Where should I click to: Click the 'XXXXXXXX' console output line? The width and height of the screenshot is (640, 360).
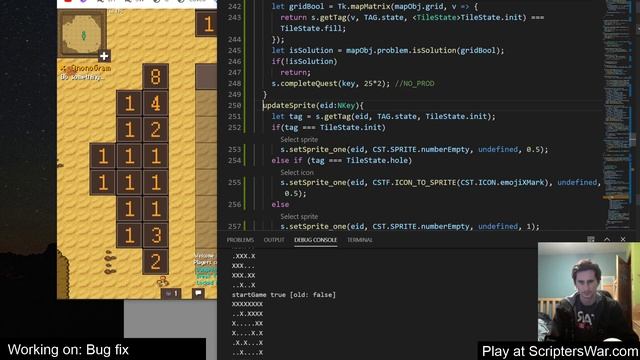pos(247,304)
